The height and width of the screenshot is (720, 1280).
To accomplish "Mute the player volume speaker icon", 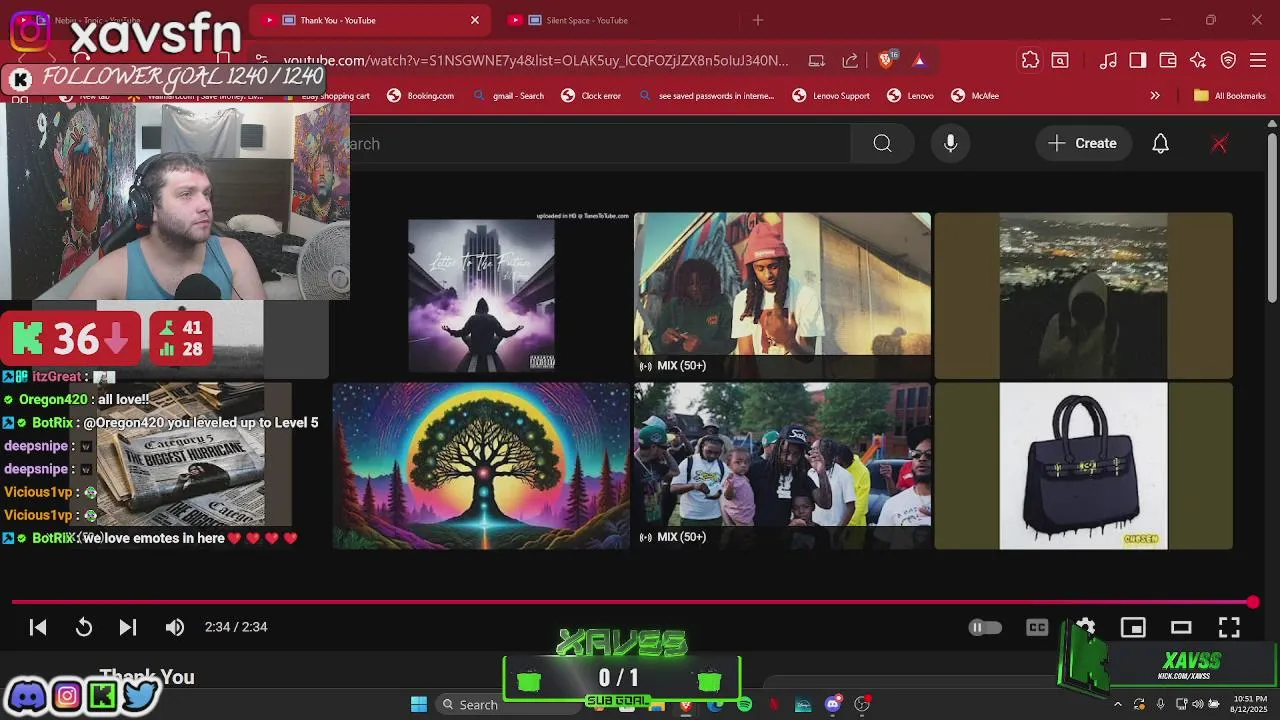I will [175, 627].
